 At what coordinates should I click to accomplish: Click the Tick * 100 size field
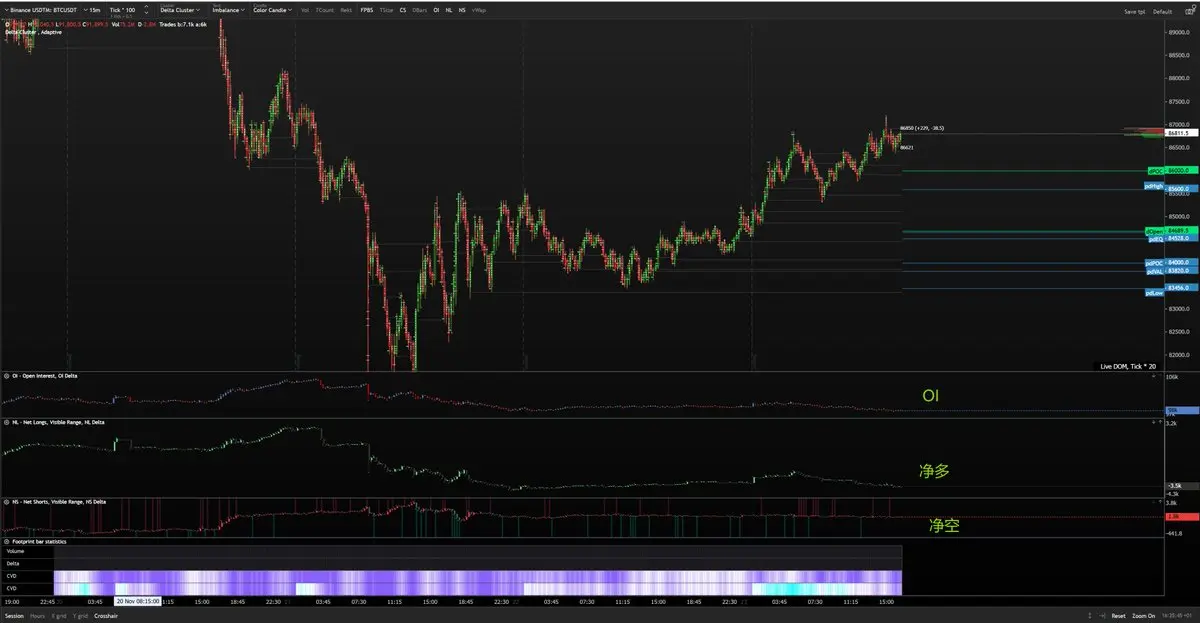point(122,10)
